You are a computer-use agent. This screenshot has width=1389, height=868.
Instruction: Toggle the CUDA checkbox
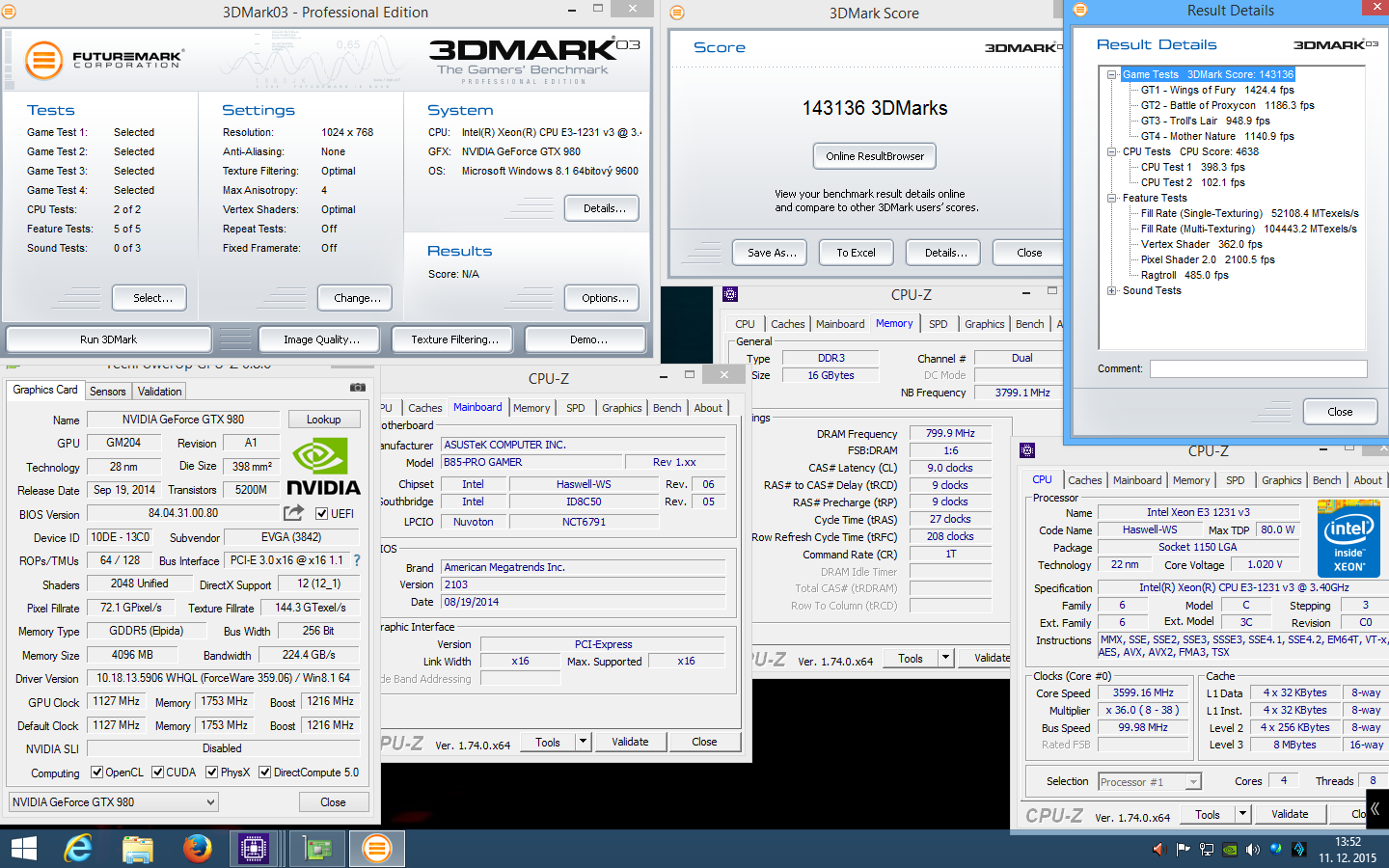[157, 772]
